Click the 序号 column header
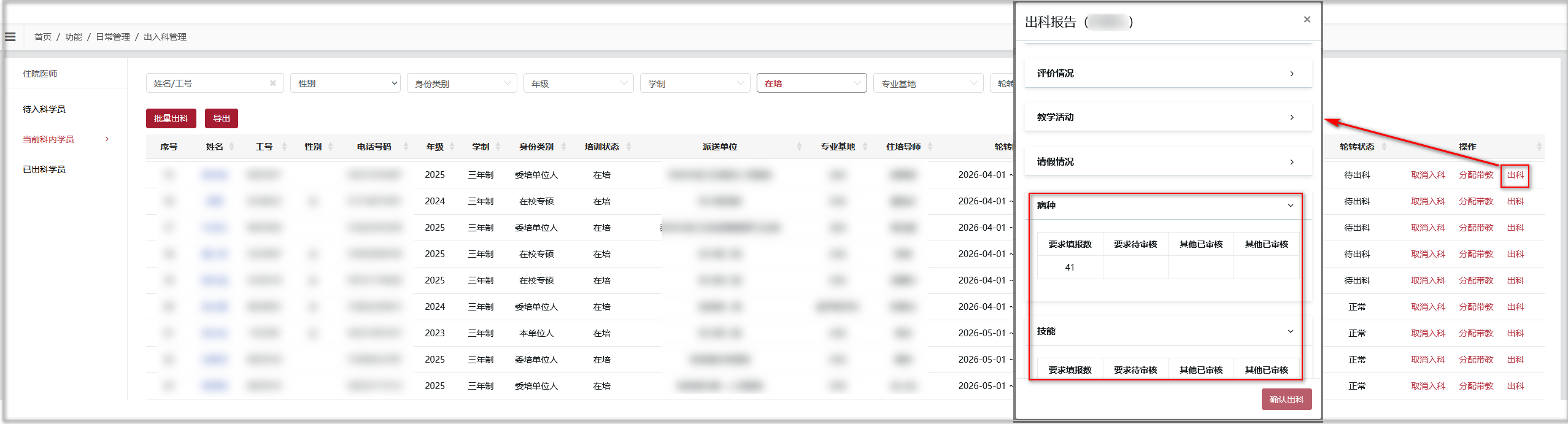Screen dimensions: 1568x424 [x=169, y=147]
